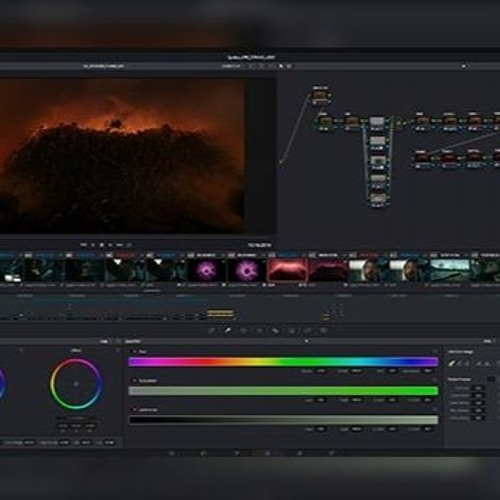Reset the Saturation qualifier using its right-side icon
The width and height of the screenshot is (500, 500).
435,380
